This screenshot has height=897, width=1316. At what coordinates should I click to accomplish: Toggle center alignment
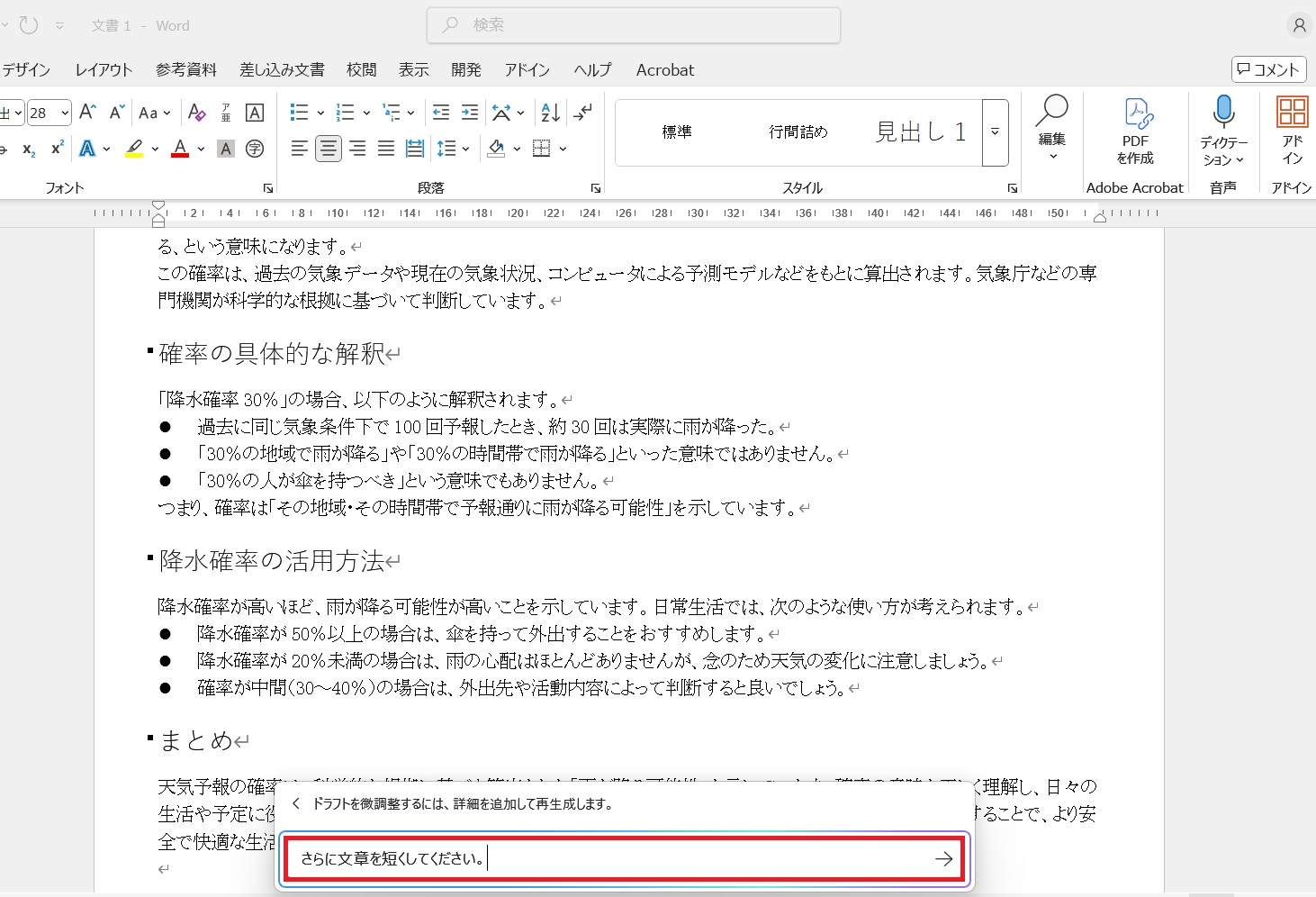coord(329,149)
